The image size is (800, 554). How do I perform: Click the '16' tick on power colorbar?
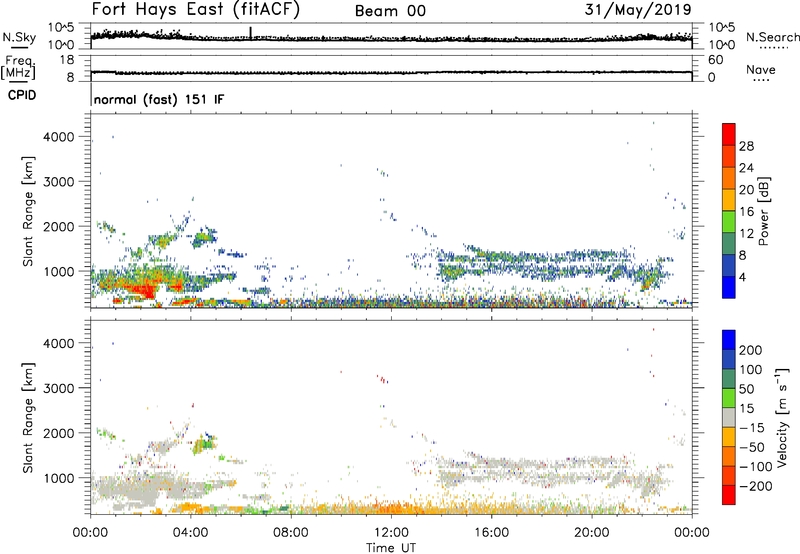746,212
